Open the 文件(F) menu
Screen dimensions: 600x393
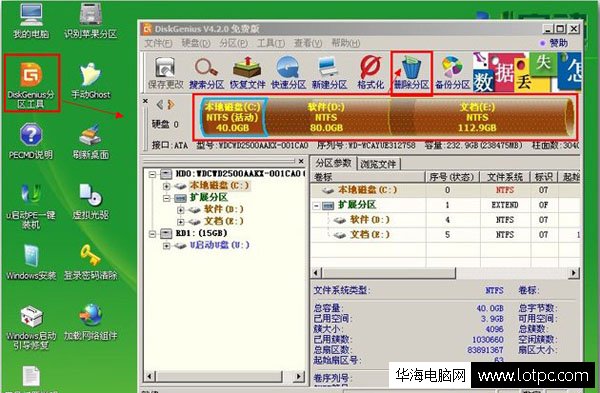click(x=158, y=43)
